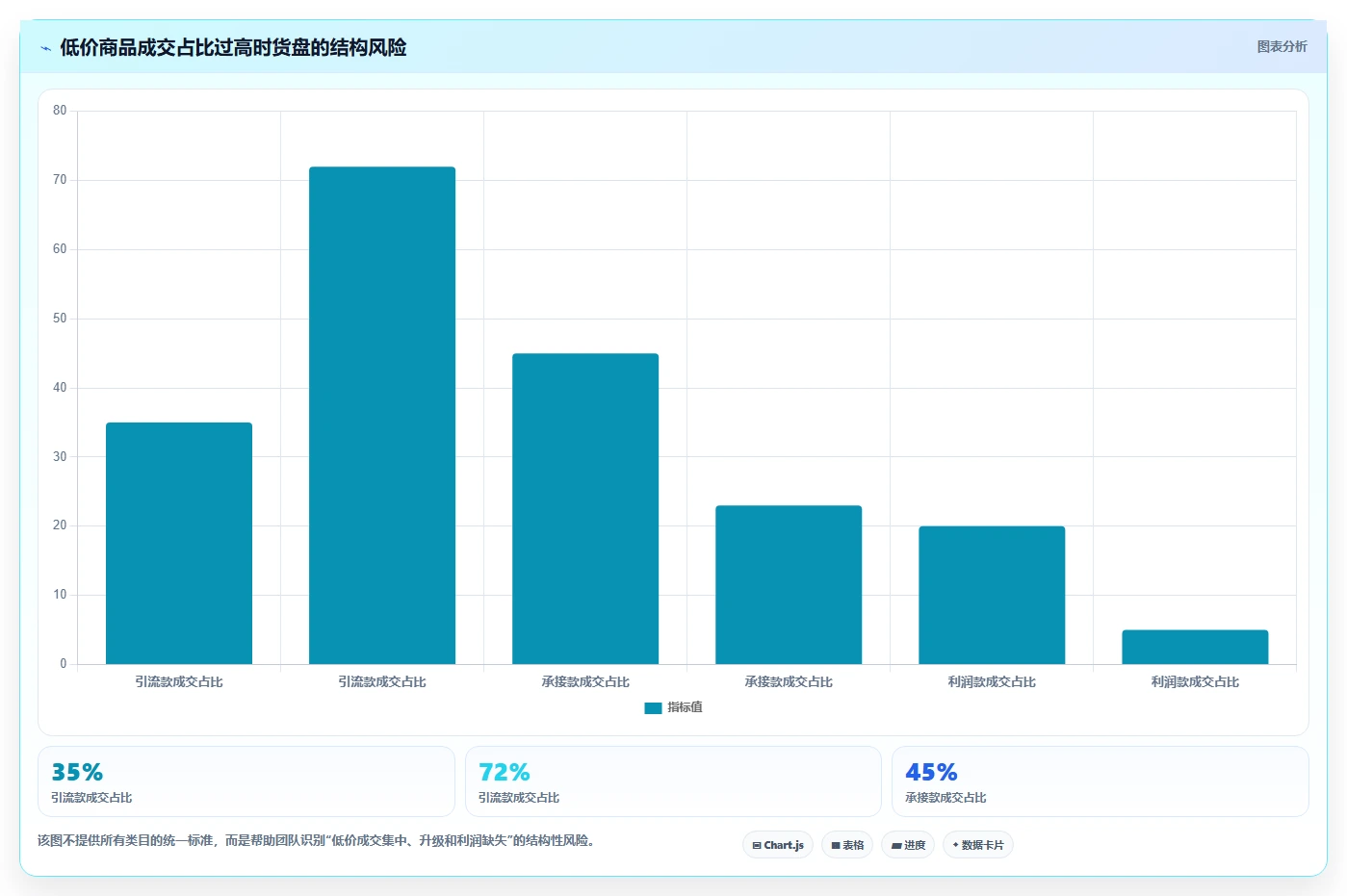Click the y-axis tick label 80
This screenshot has width=1347, height=896.
60,111
